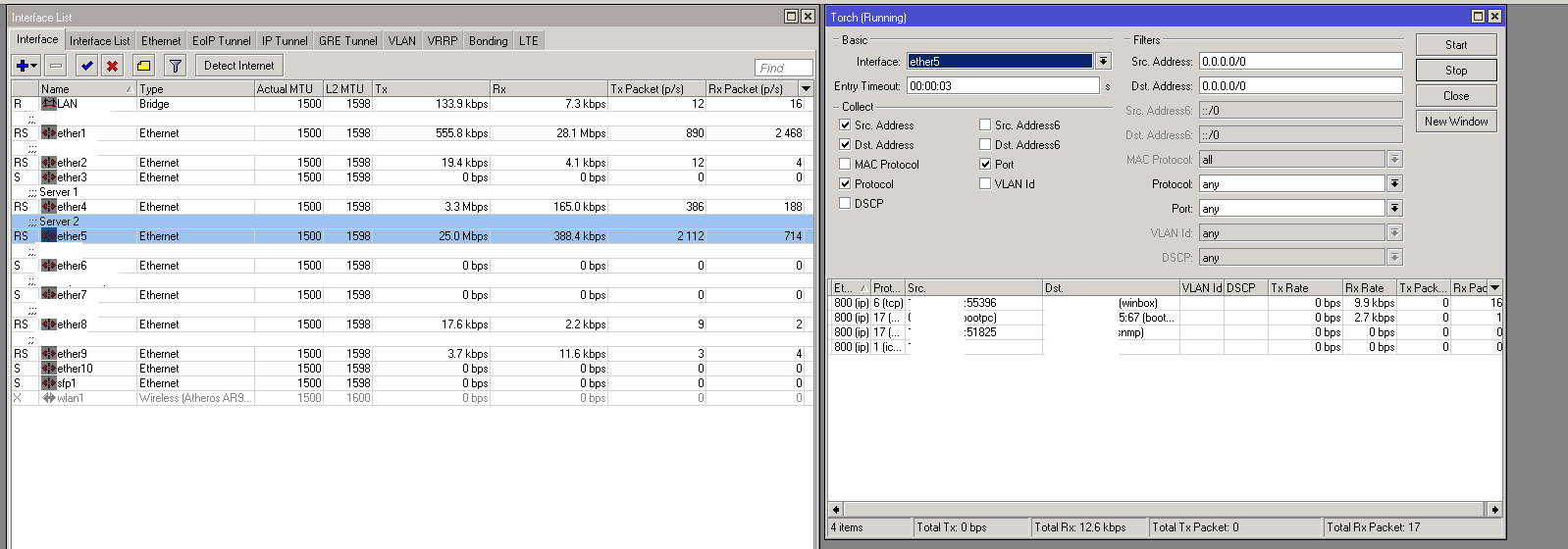Switch to the VRRP tab
The image size is (1568, 549).
pos(443,41)
